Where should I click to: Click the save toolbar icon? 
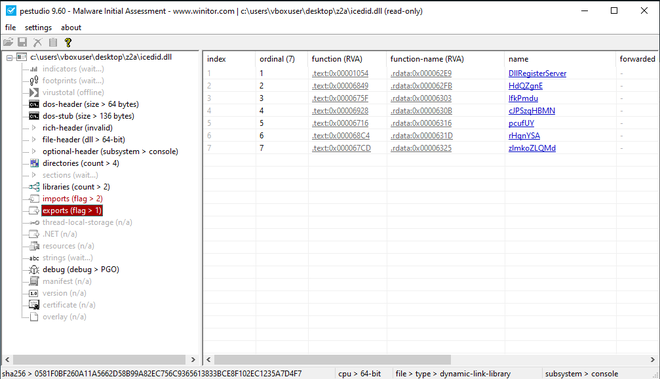[x=22, y=42]
